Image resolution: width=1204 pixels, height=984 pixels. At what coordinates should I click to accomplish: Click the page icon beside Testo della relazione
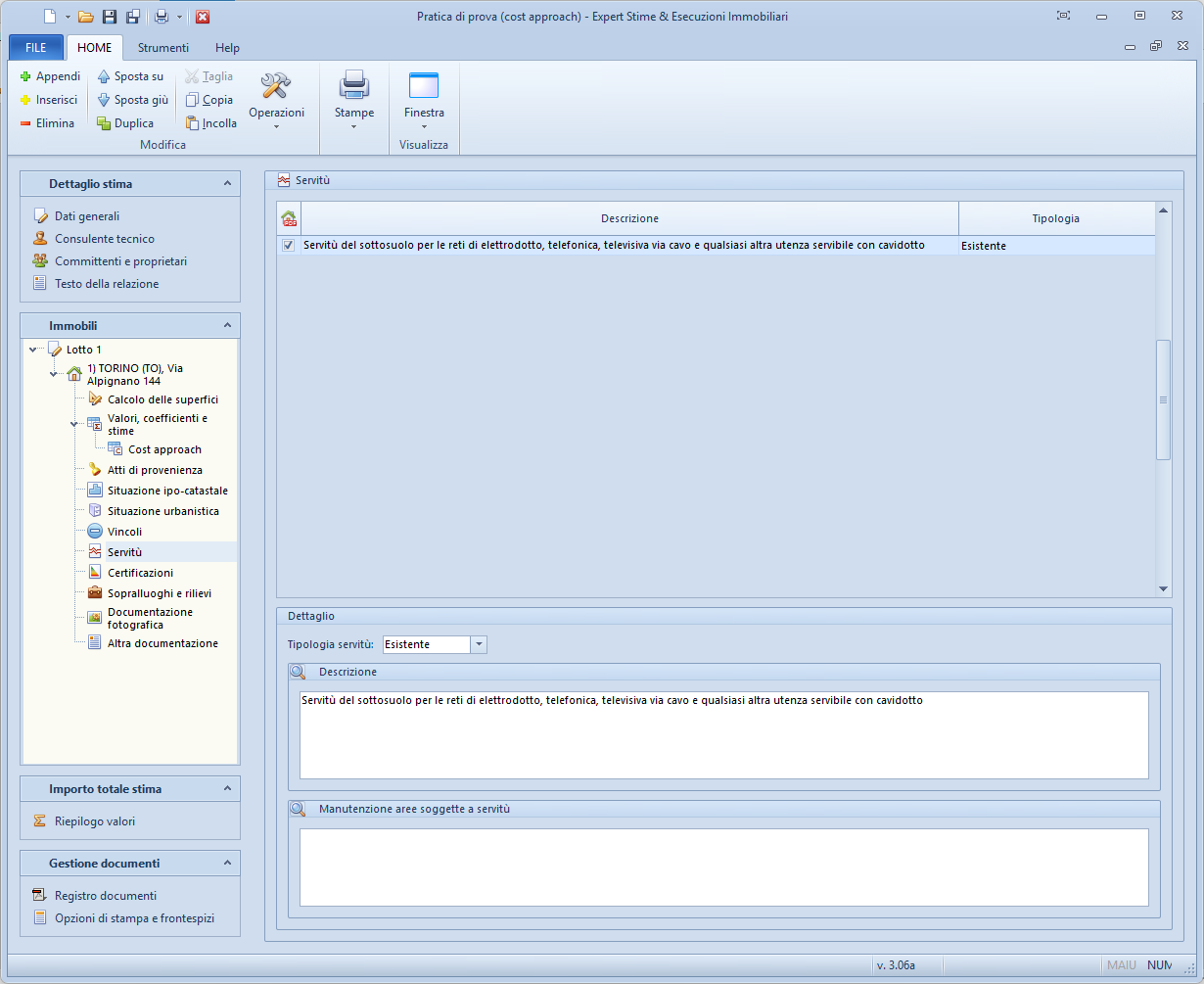[x=40, y=284]
